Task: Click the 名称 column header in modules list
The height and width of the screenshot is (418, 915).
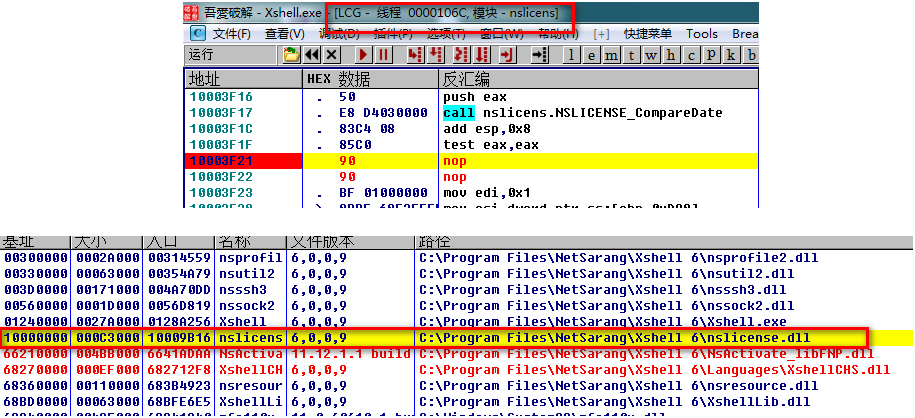Action: click(250, 241)
